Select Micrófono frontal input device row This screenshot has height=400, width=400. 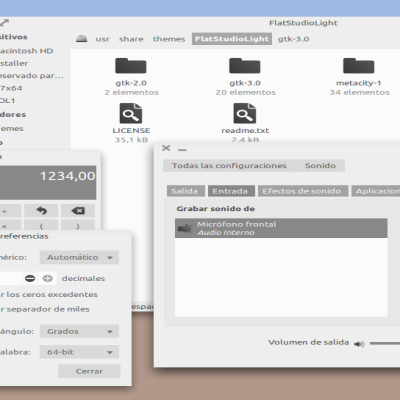tap(281, 228)
